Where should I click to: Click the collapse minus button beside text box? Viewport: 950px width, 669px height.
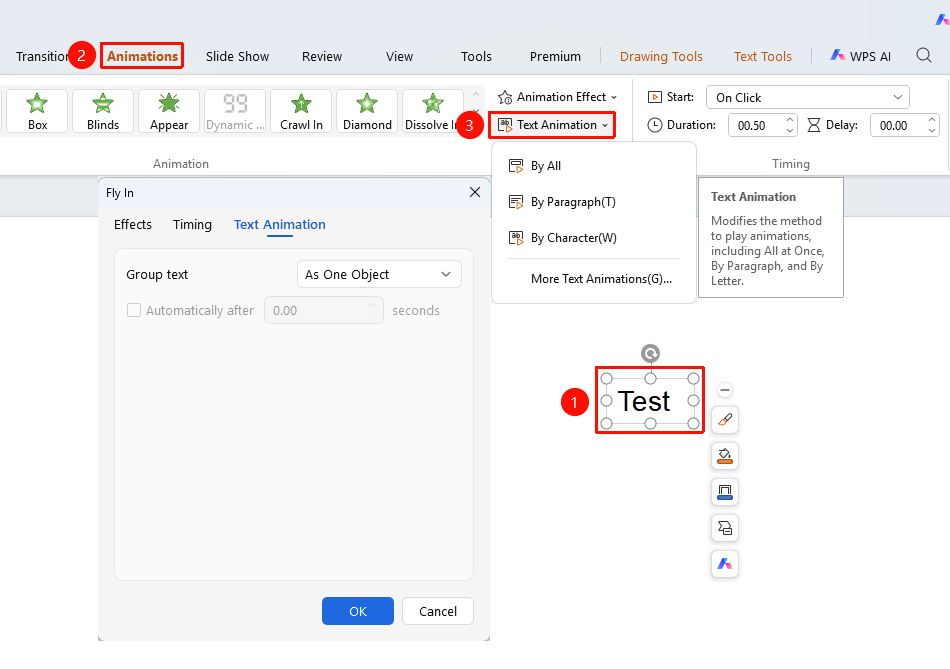click(x=725, y=390)
